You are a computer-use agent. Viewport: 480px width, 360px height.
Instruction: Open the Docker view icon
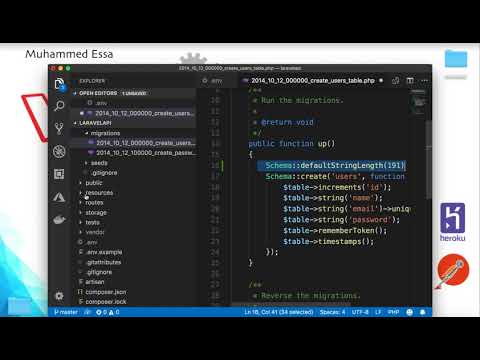(59, 219)
